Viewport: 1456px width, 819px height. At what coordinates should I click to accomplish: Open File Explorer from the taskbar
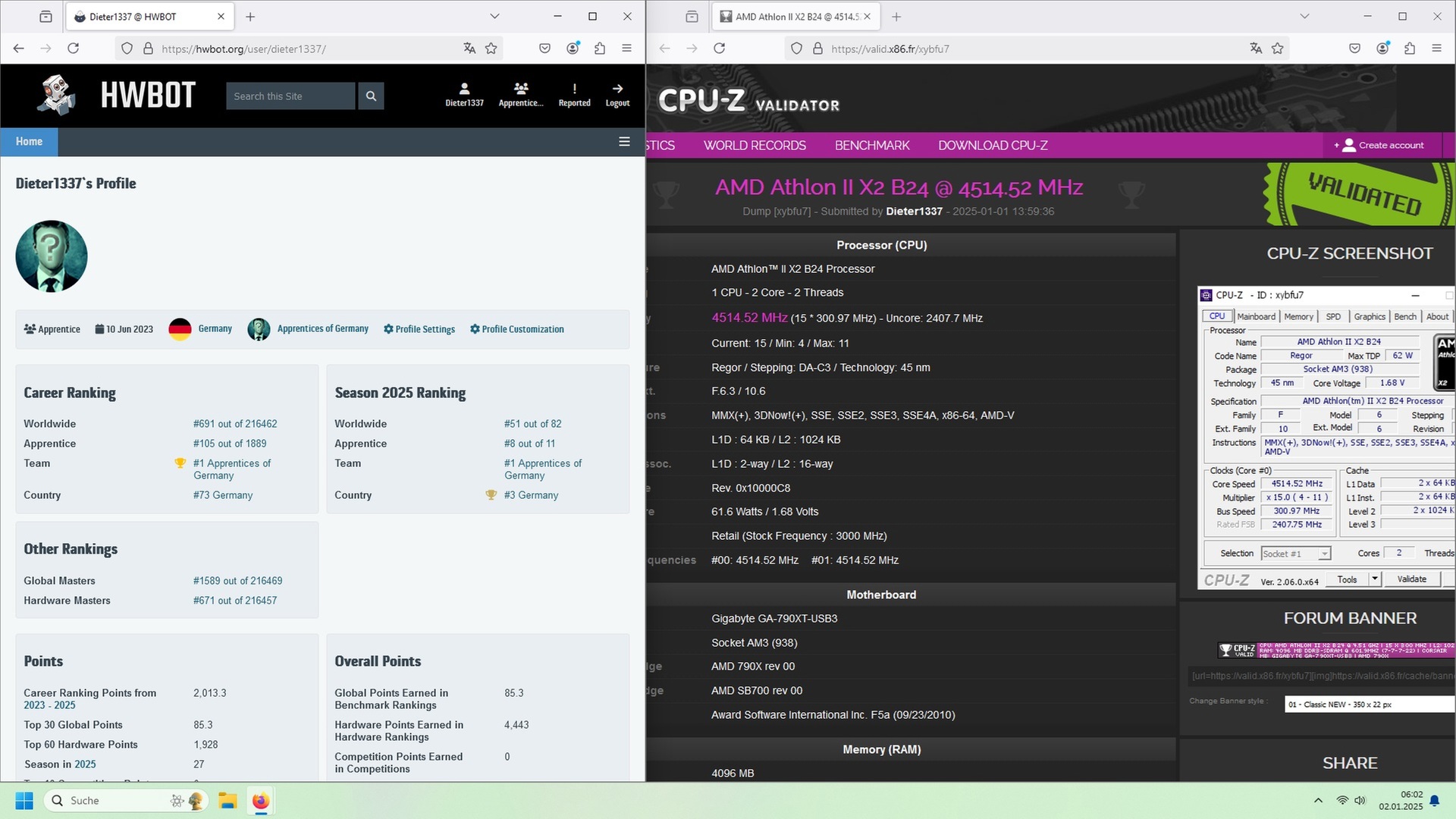click(x=227, y=801)
